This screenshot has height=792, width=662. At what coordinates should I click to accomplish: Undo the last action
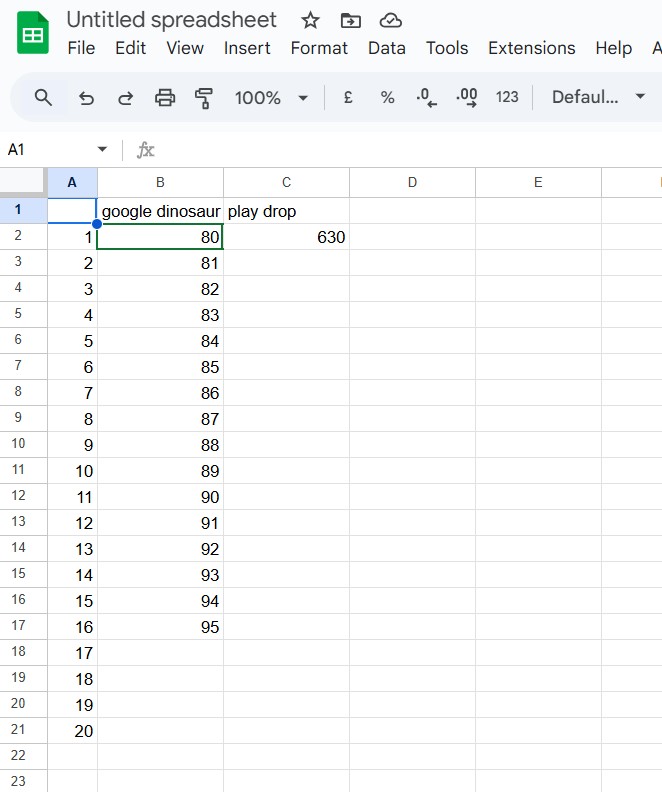(86, 97)
